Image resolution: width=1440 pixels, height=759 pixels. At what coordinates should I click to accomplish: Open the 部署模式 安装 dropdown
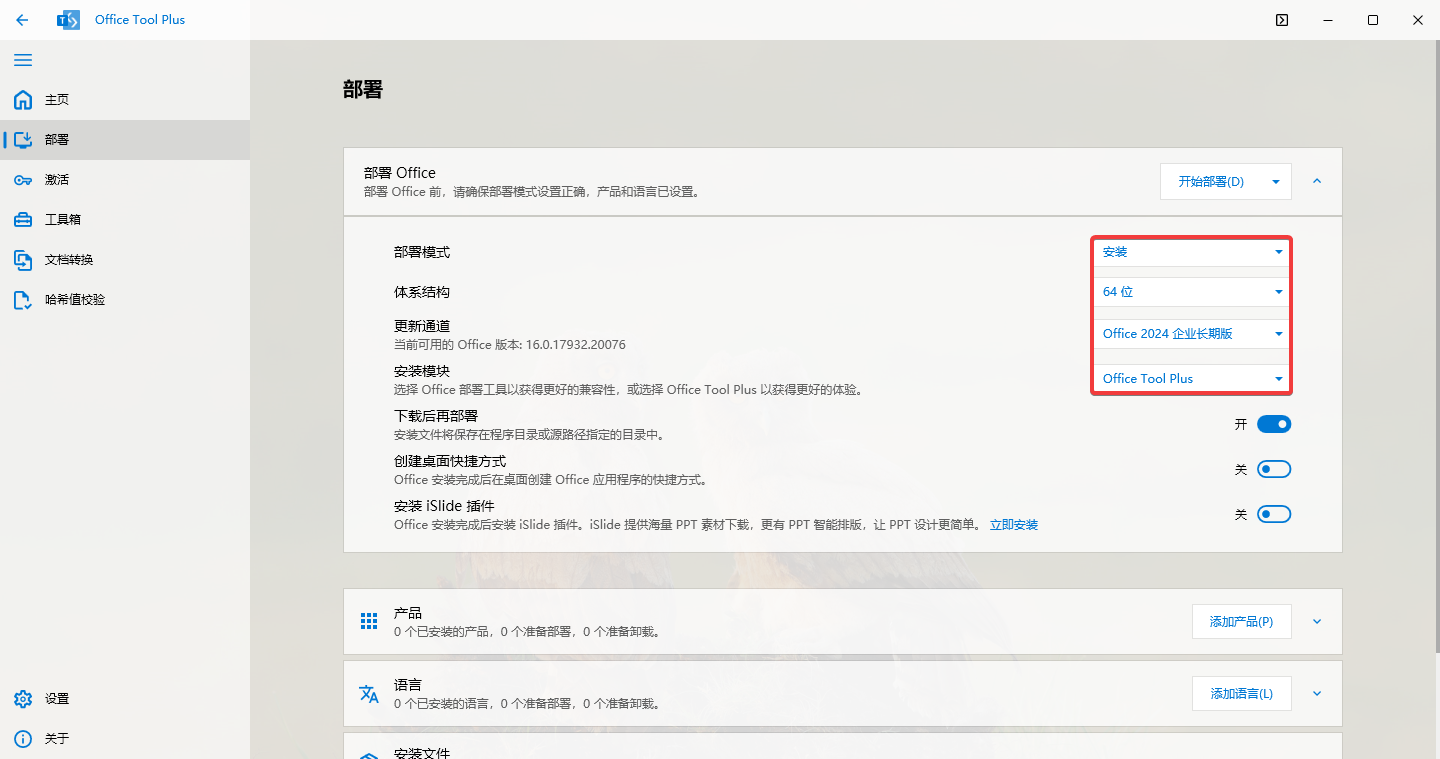(1190, 252)
